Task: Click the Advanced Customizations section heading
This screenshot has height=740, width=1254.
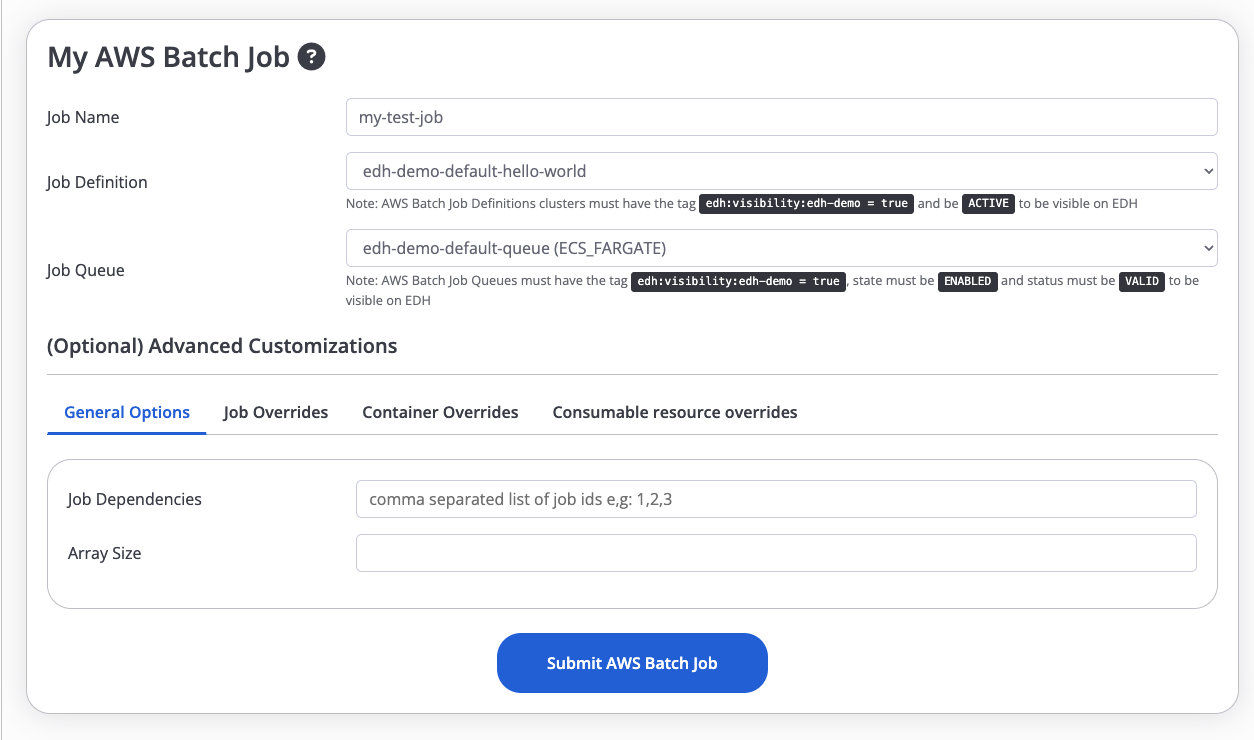Action: (222, 346)
